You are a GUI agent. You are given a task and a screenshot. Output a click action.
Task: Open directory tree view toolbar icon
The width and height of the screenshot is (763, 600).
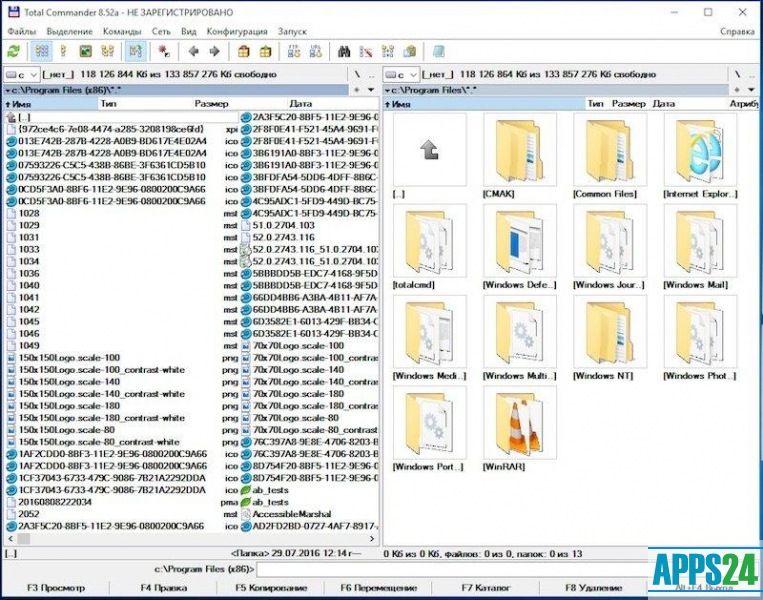(107, 52)
